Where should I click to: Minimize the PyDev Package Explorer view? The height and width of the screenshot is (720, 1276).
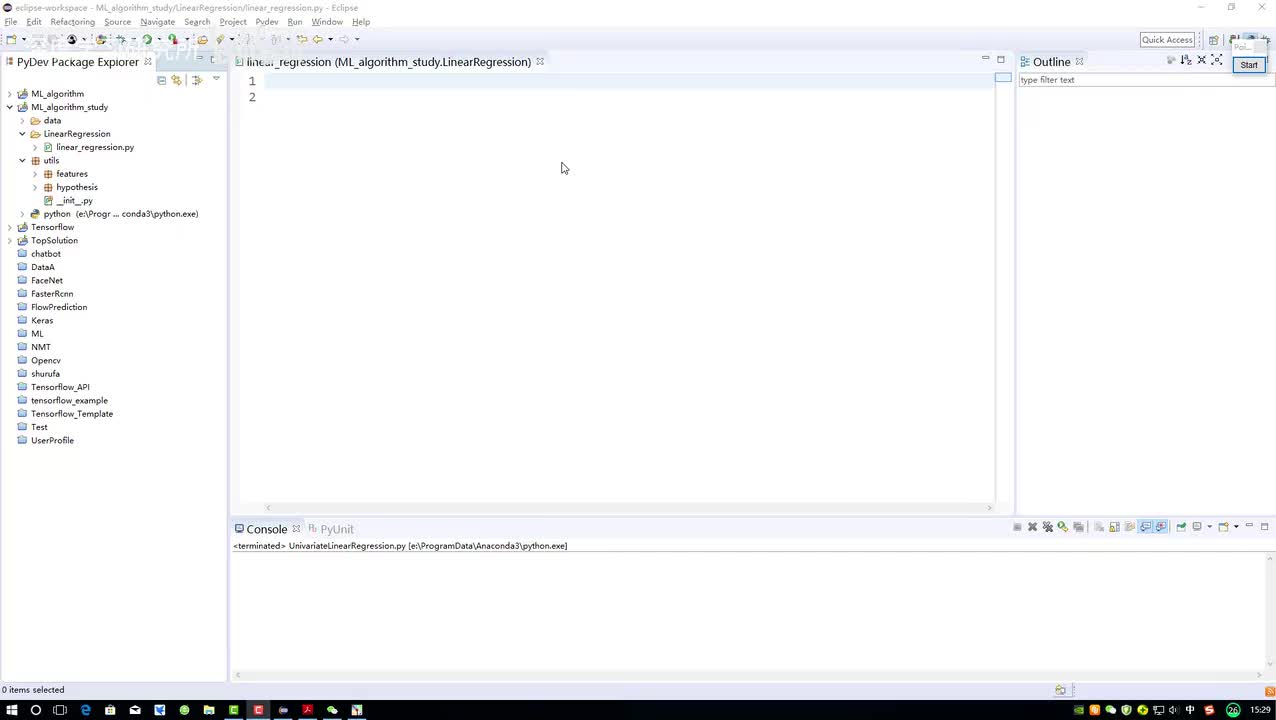click(199, 58)
